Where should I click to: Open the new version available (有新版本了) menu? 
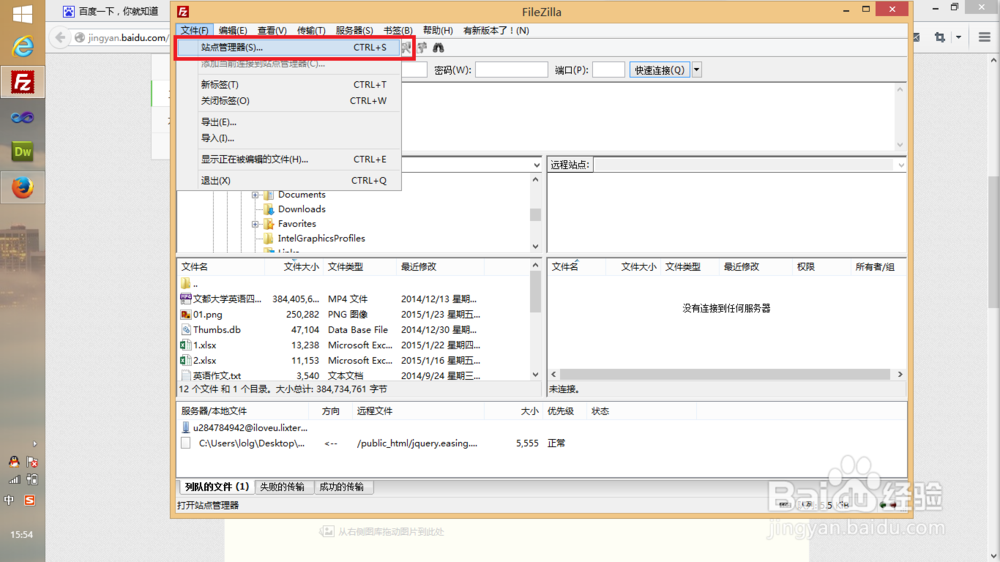pyautogui.click(x=496, y=30)
